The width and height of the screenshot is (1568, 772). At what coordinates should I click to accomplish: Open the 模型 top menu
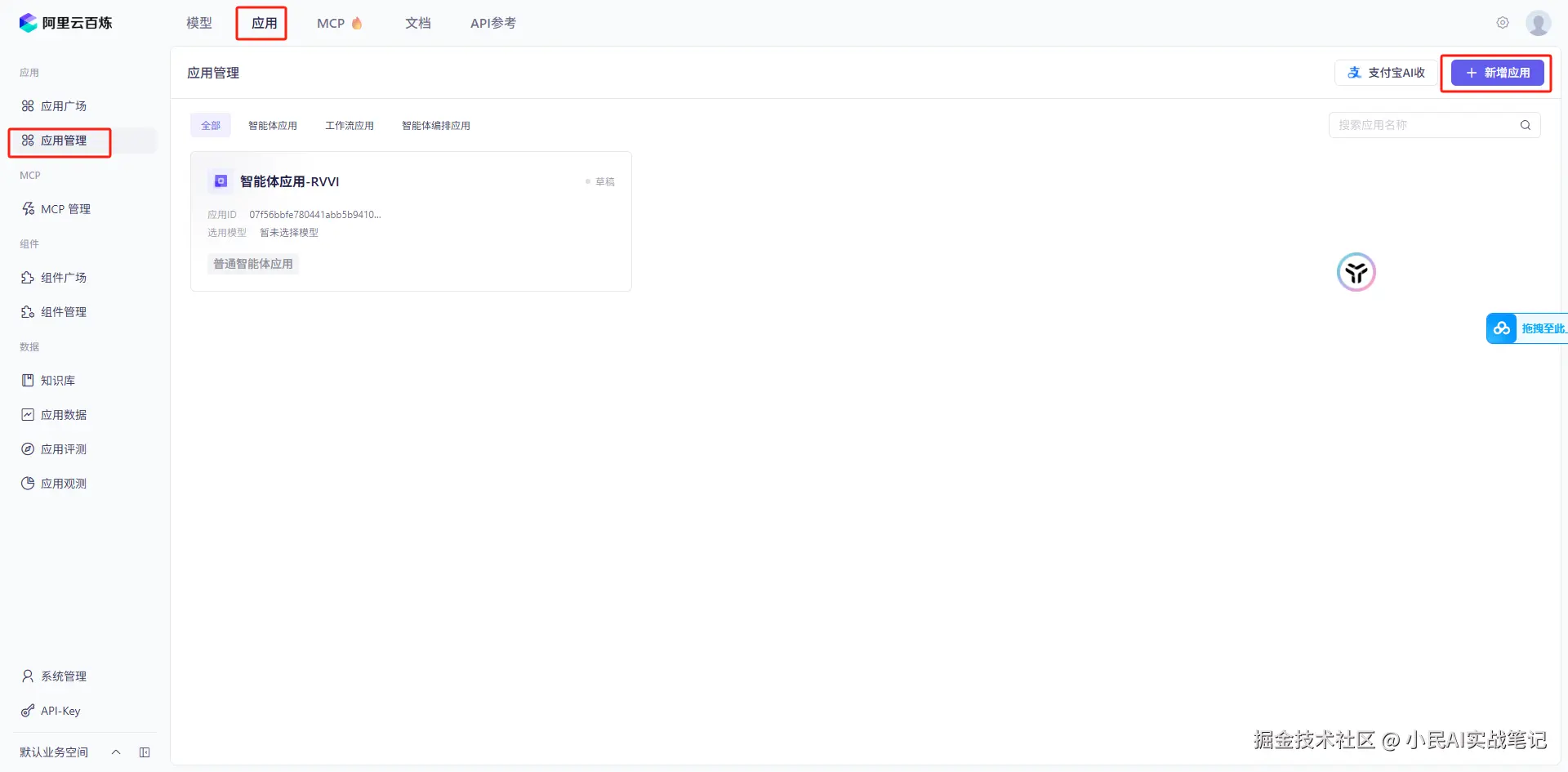click(199, 23)
